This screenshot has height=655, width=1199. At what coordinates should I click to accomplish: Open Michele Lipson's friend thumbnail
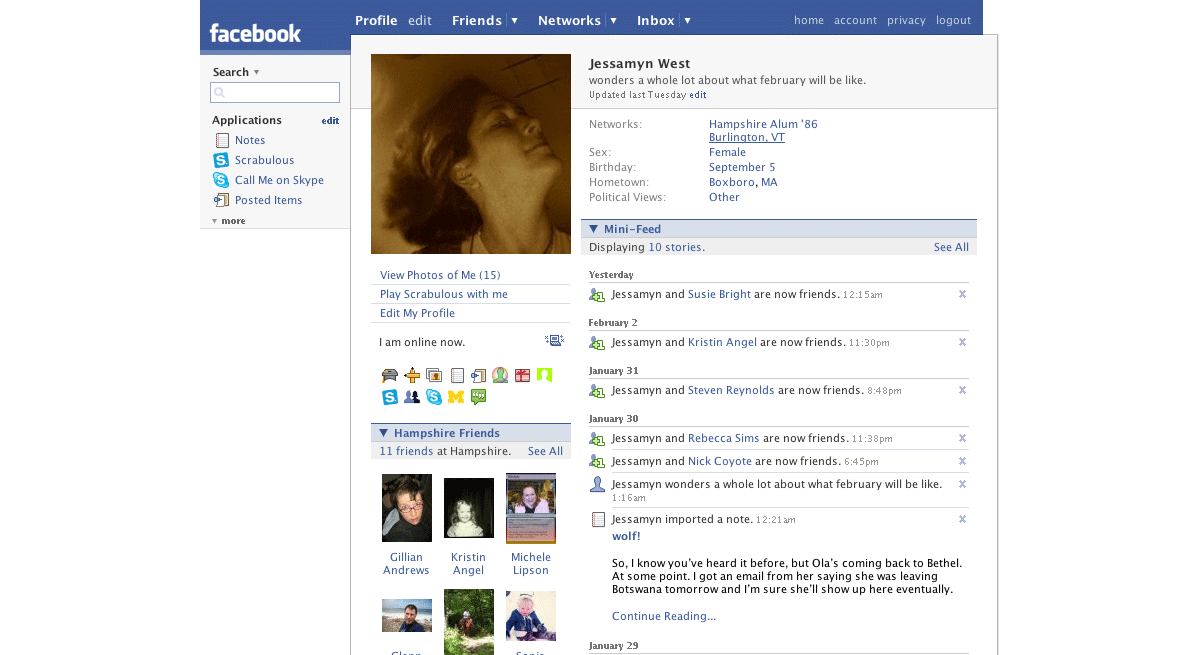531,508
